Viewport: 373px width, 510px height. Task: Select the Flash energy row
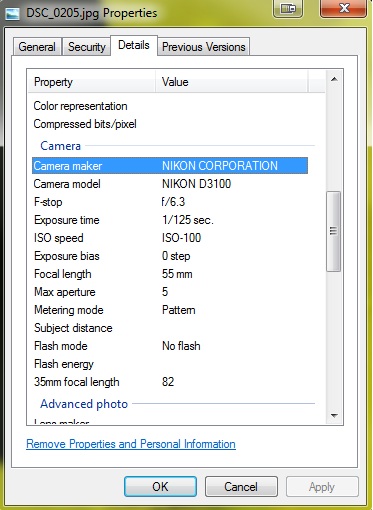170,364
